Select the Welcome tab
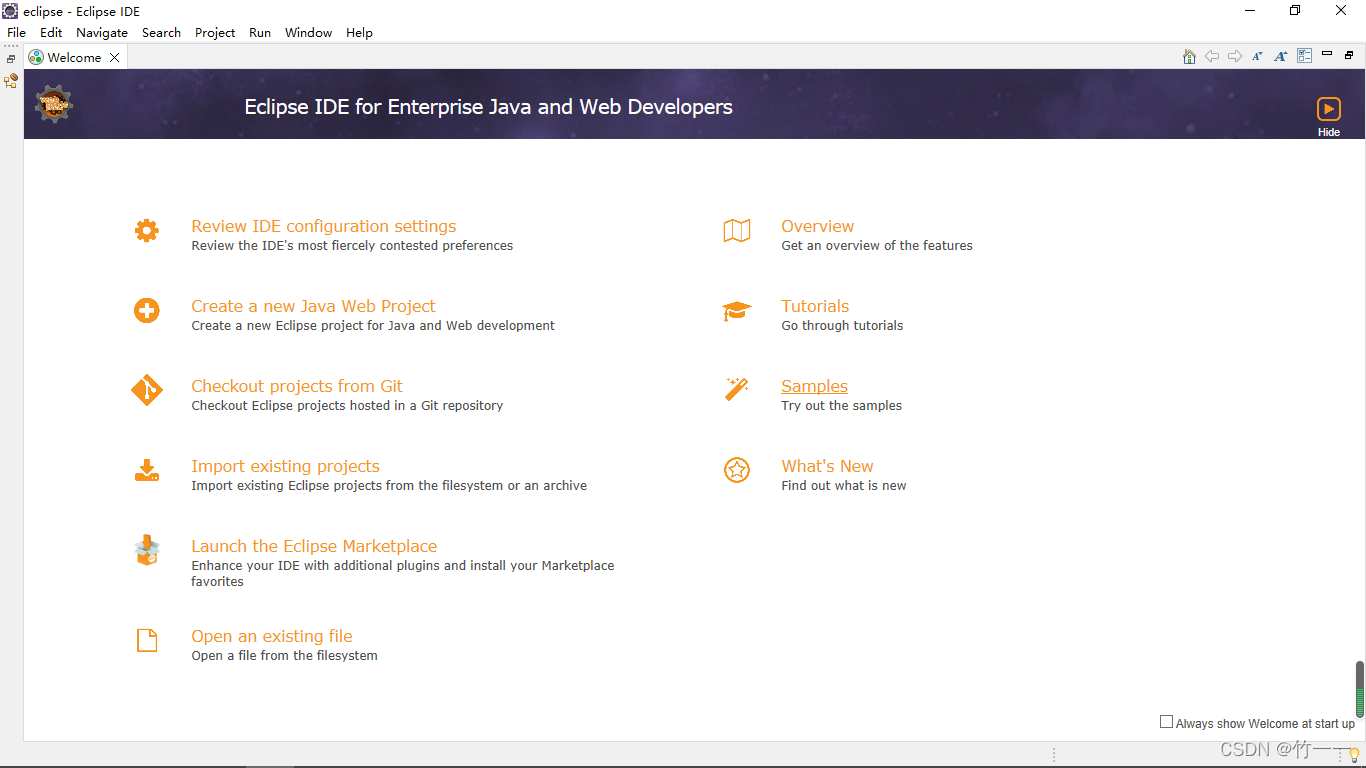This screenshot has width=1366, height=768. pyautogui.click(x=74, y=58)
